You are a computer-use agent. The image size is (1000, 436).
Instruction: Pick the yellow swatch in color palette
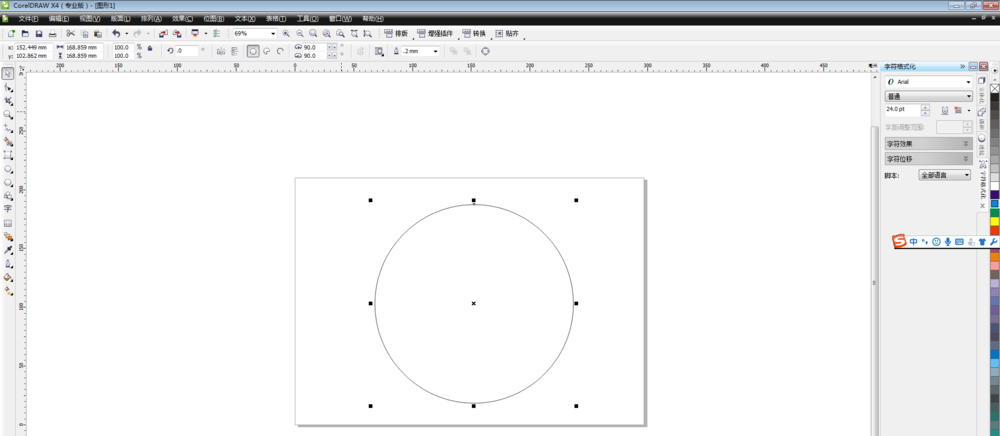click(x=995, y=221)
